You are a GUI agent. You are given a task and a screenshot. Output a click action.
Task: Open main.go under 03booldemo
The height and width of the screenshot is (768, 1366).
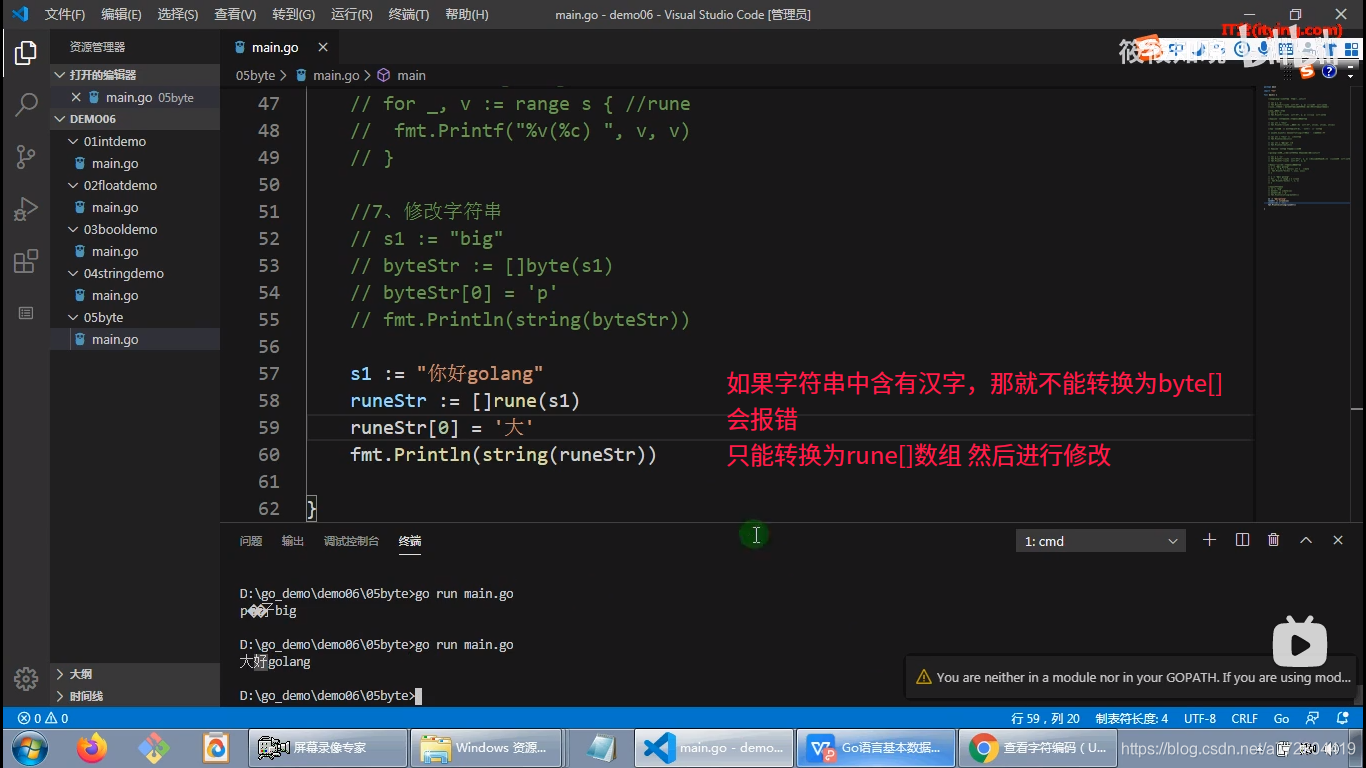pos(135,251)
